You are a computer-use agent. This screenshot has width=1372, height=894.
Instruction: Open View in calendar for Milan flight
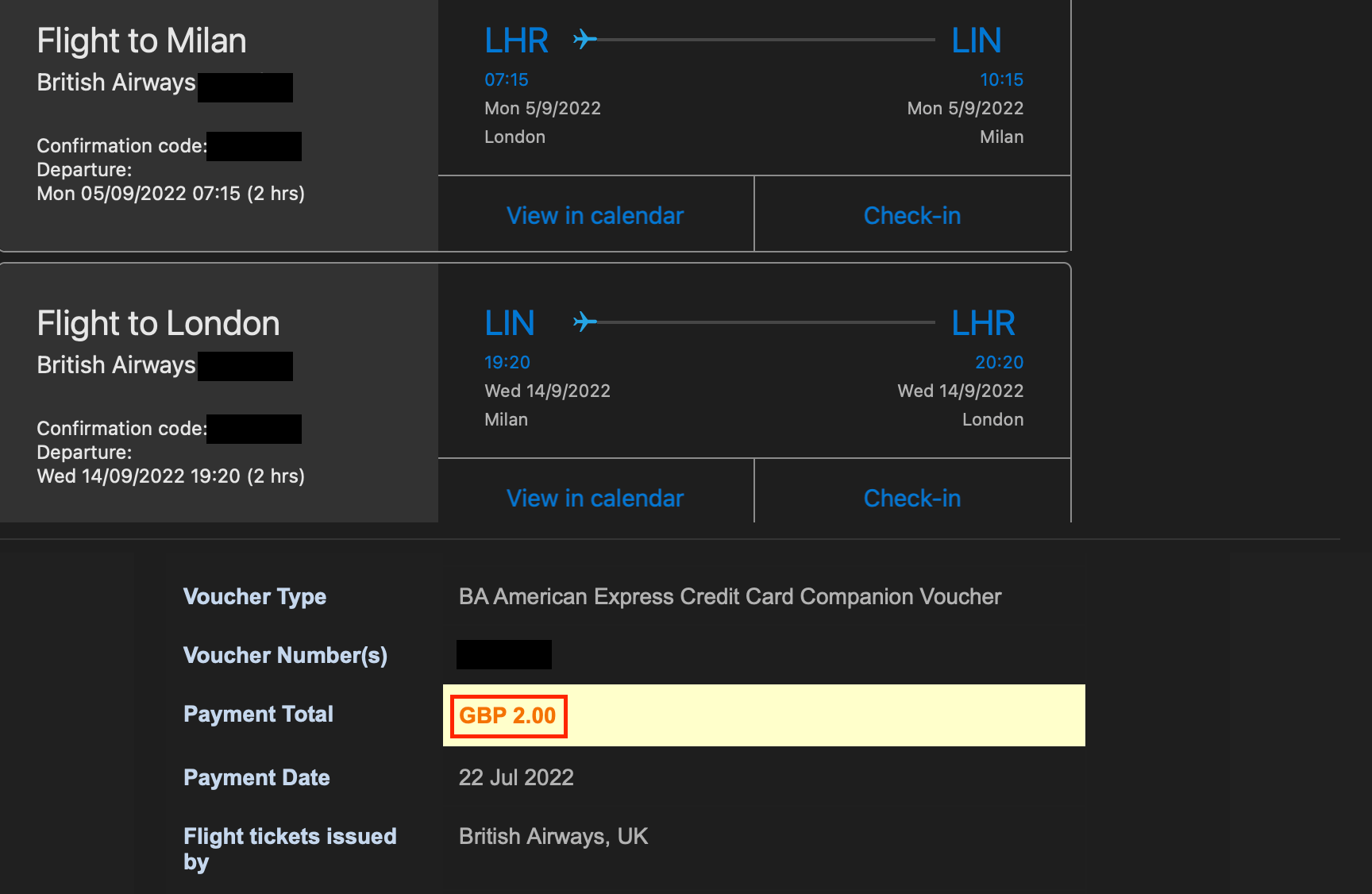[x=595, y=215]
